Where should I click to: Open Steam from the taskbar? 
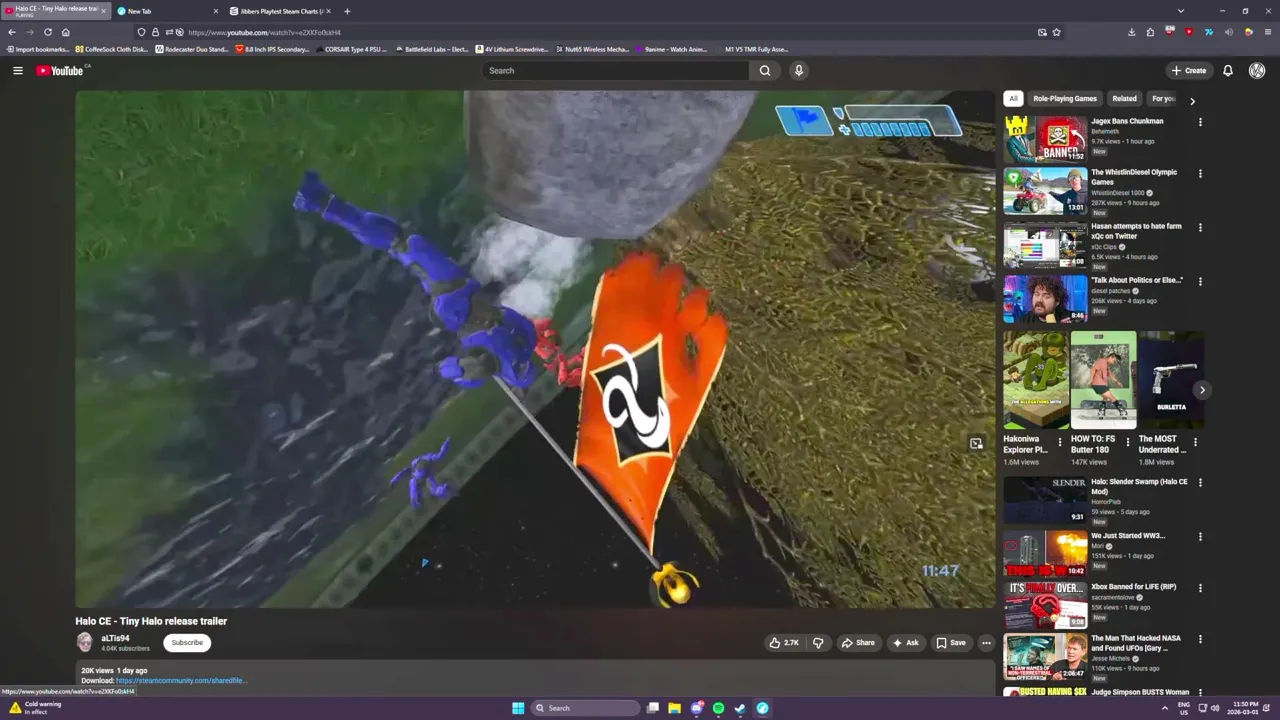[x=740, y=708]
